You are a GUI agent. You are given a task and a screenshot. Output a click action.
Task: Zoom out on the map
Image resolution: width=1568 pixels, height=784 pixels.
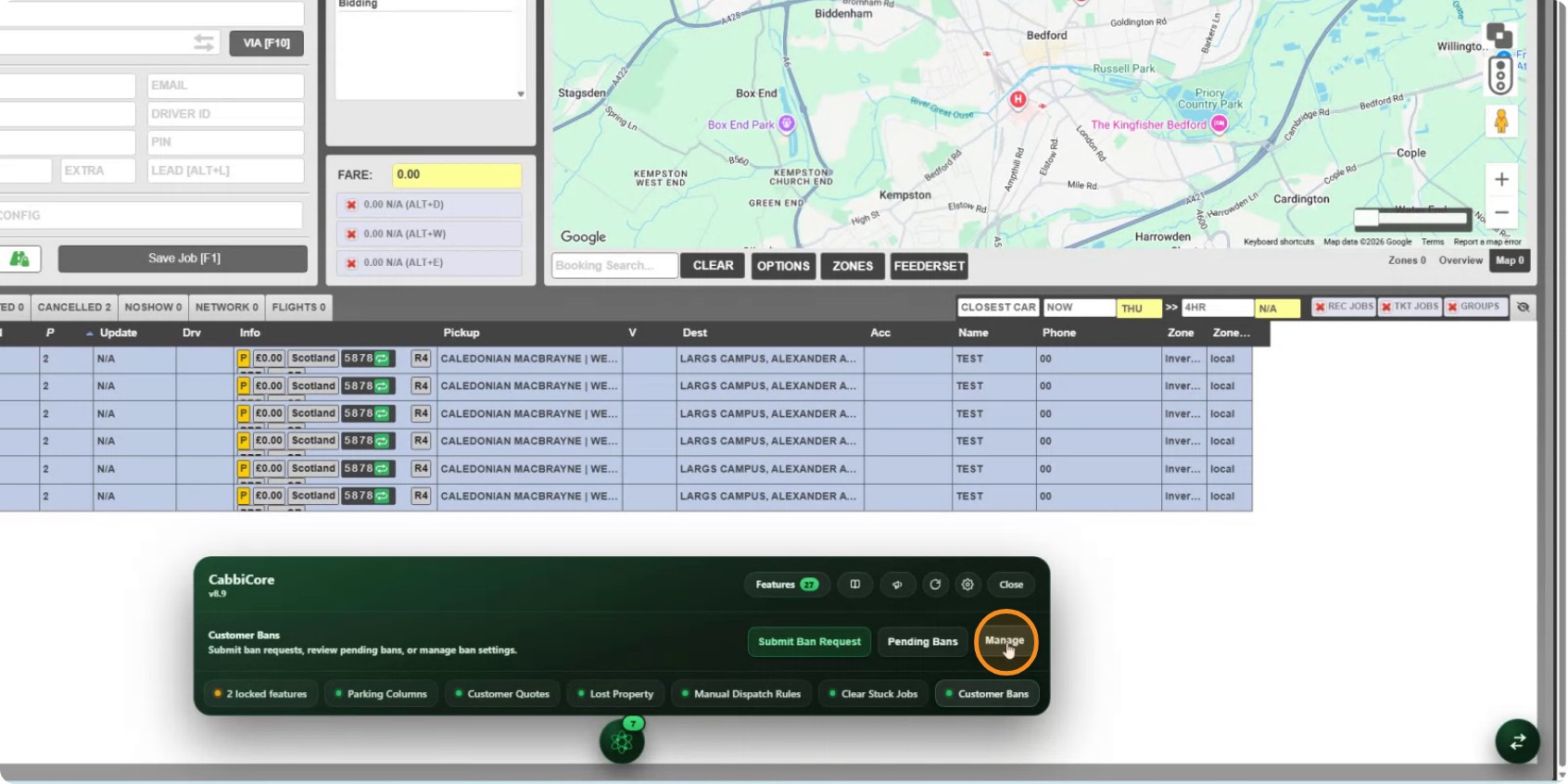click(1502, 212)
